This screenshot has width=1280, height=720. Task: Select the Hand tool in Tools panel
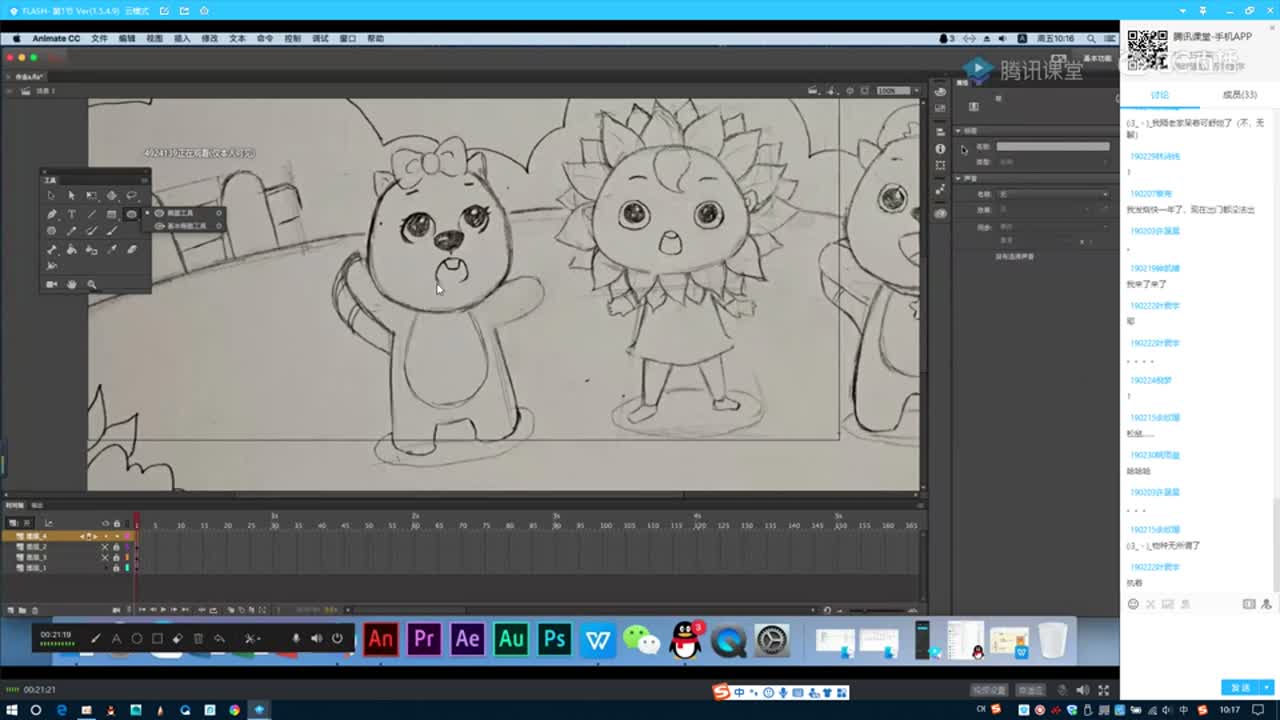(x=72, y=285)
